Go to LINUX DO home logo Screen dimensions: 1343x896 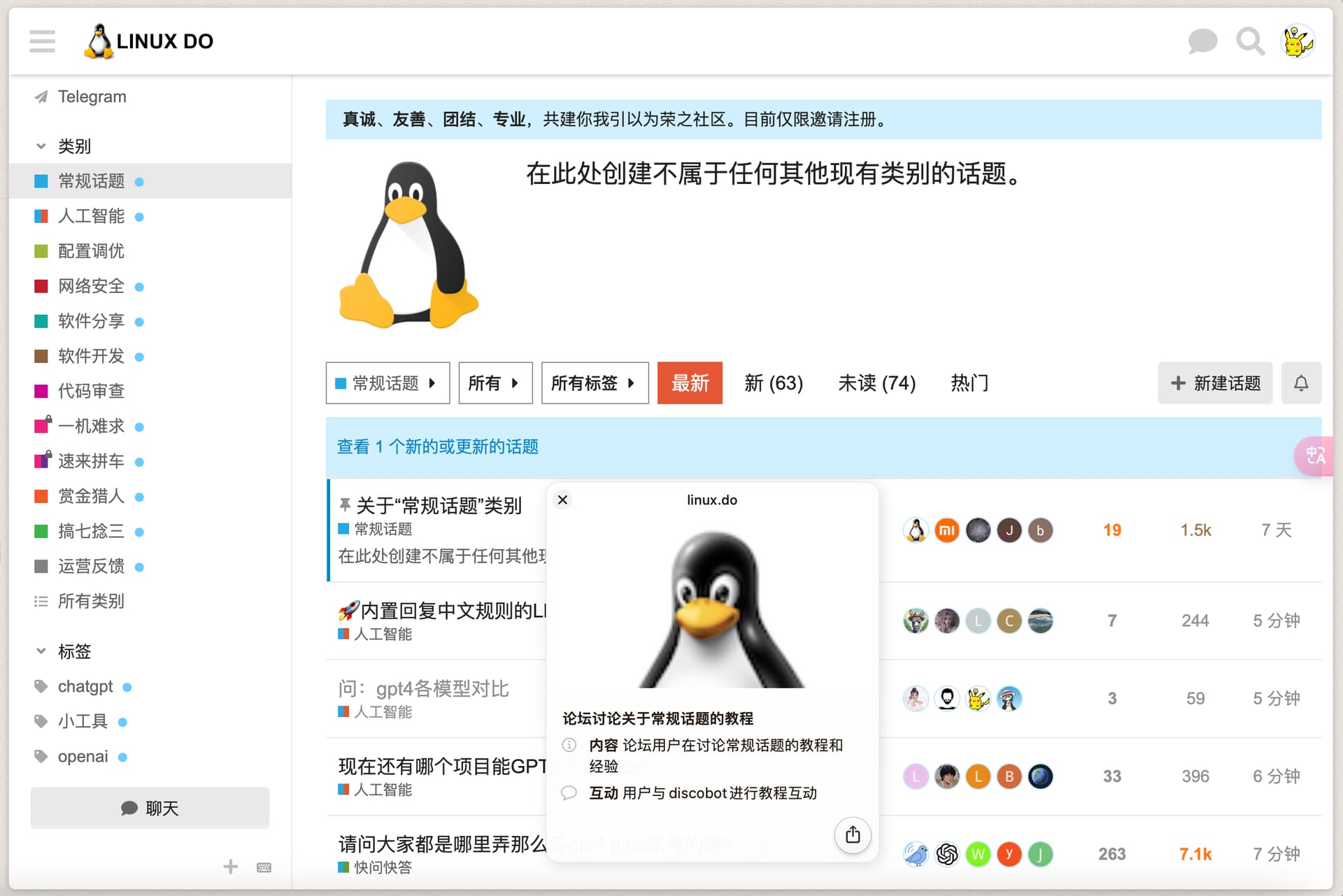click(148, 41)
